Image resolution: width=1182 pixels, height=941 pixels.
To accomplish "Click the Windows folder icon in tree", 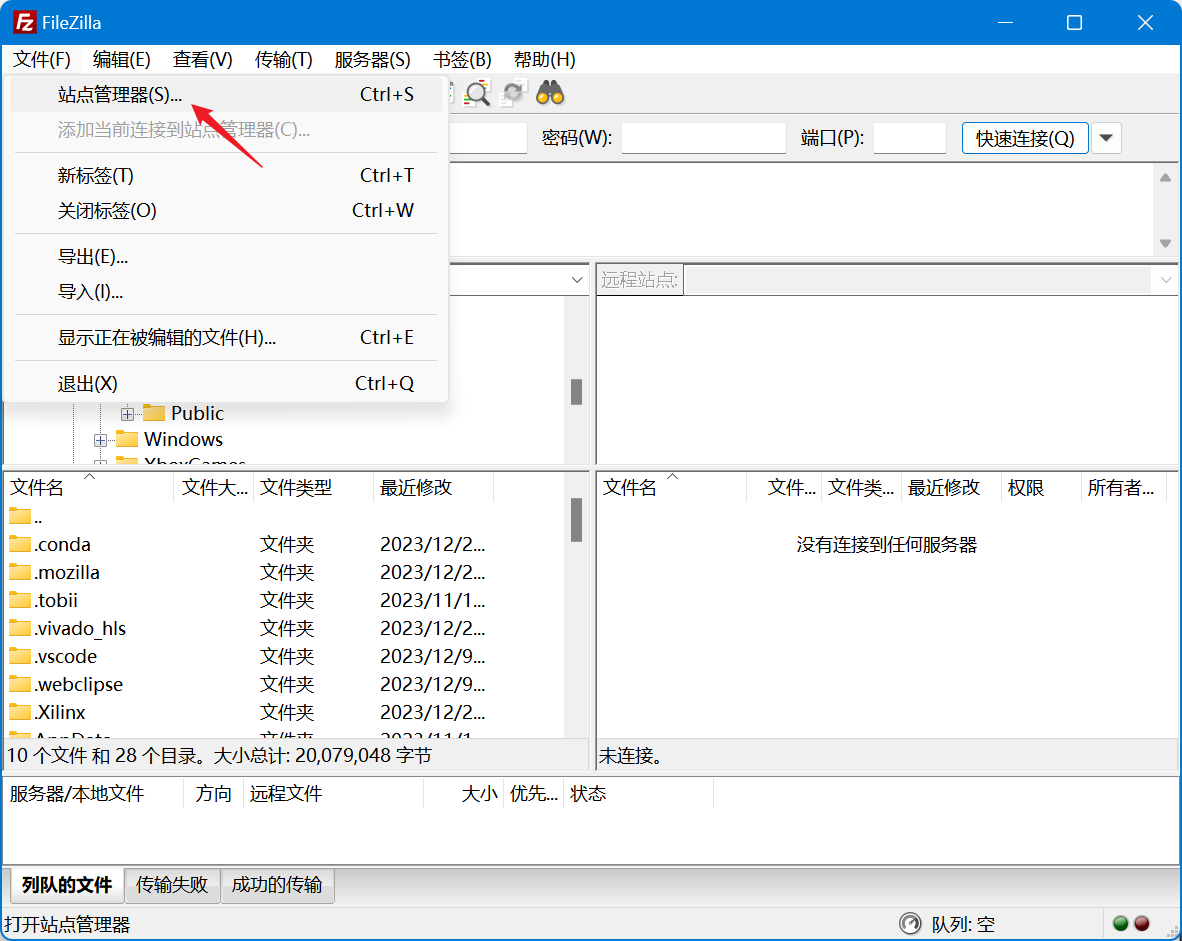I will (x=127, y=439).
